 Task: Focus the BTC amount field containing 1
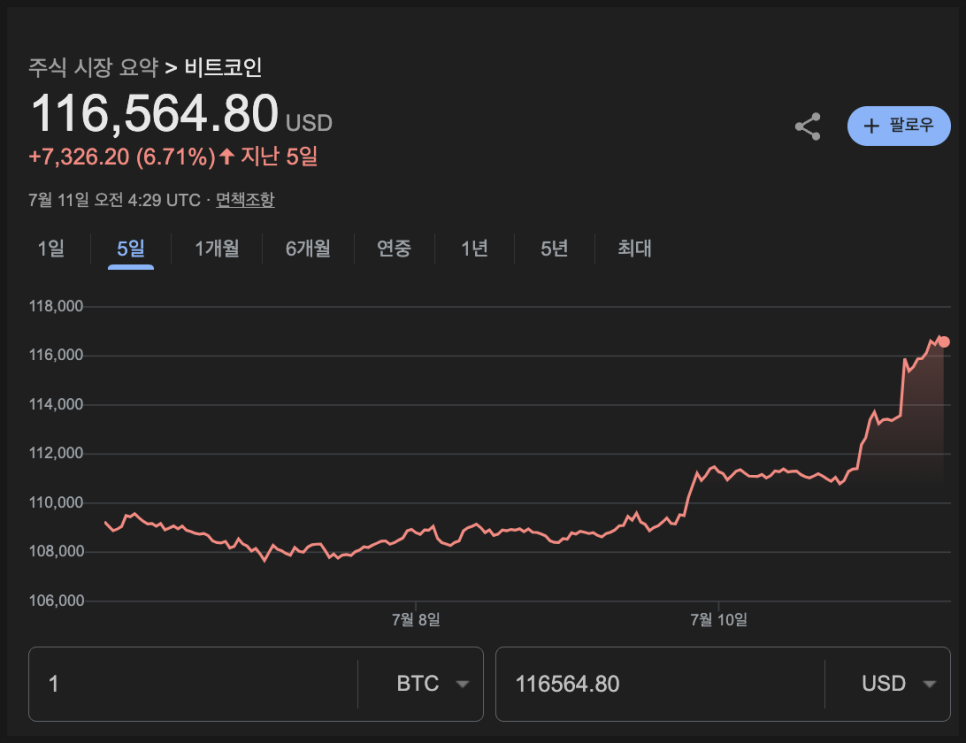pyautogui.click(x=193, y=684)
